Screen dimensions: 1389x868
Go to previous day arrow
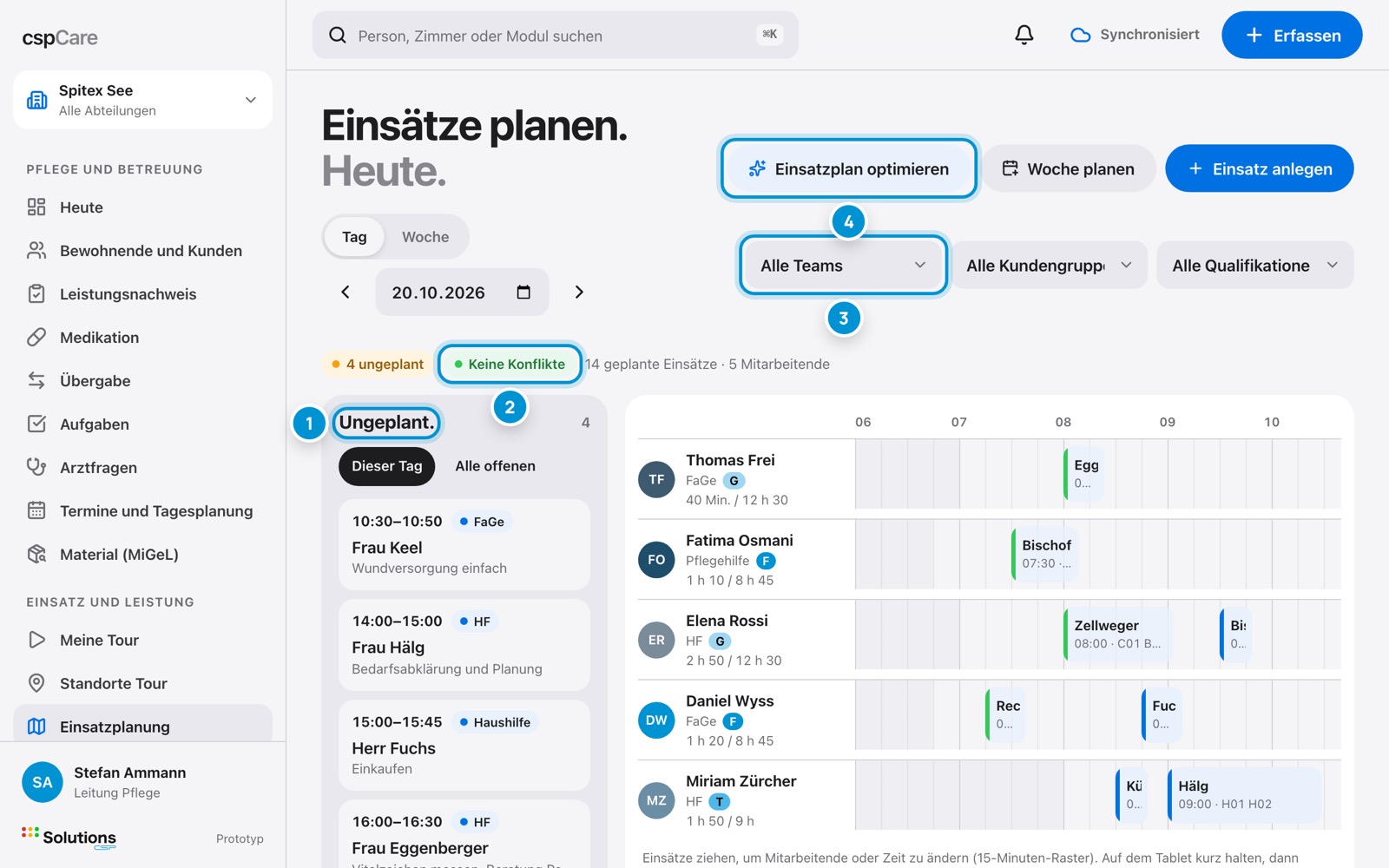tap(346, 293)
